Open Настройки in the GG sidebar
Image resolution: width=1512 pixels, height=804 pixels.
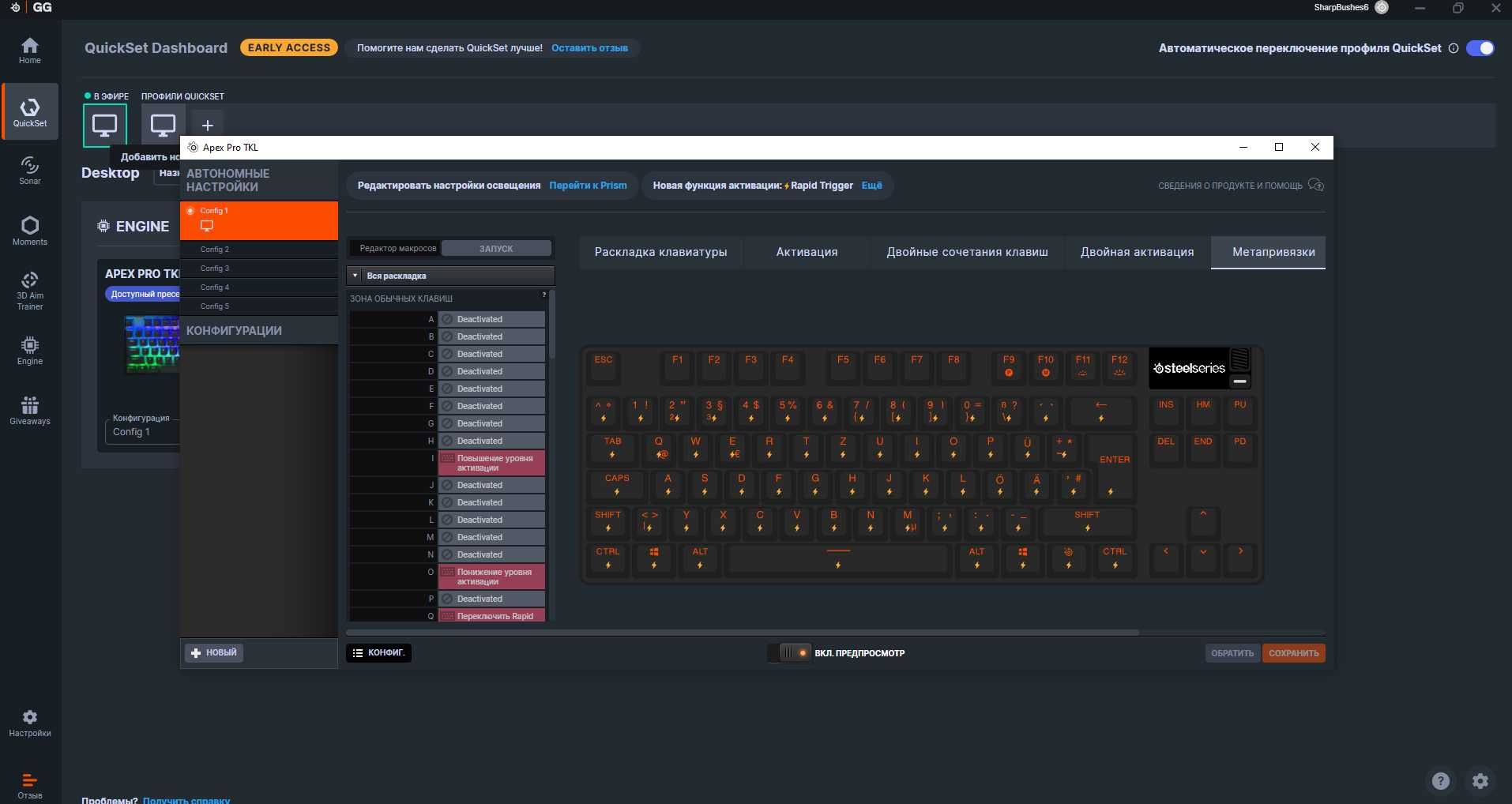(x=30, y=723)
